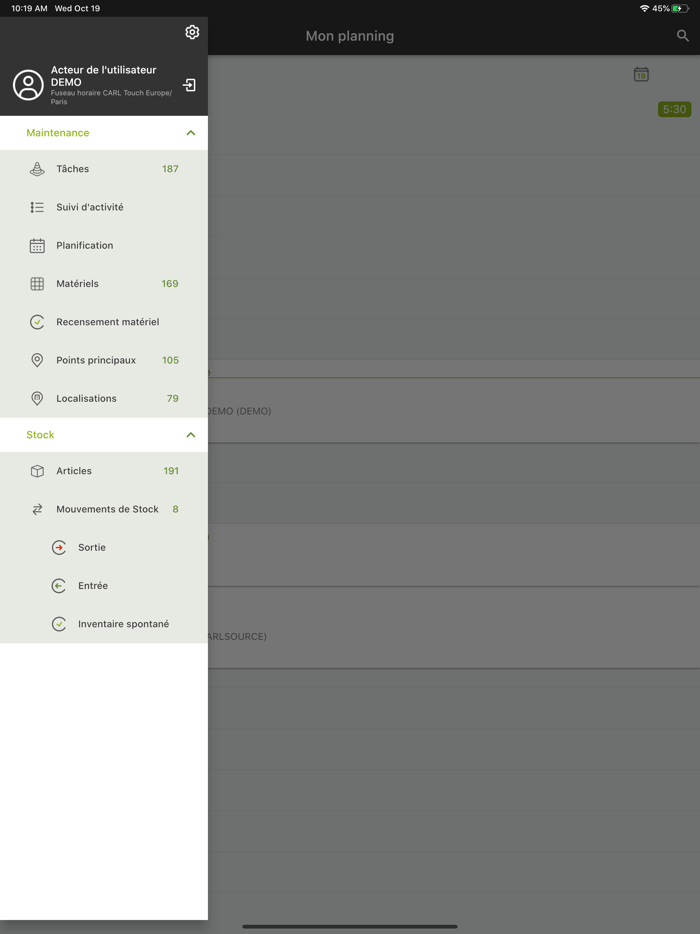
Task: Open settings via the gear icon
Action: click(192, 32)
